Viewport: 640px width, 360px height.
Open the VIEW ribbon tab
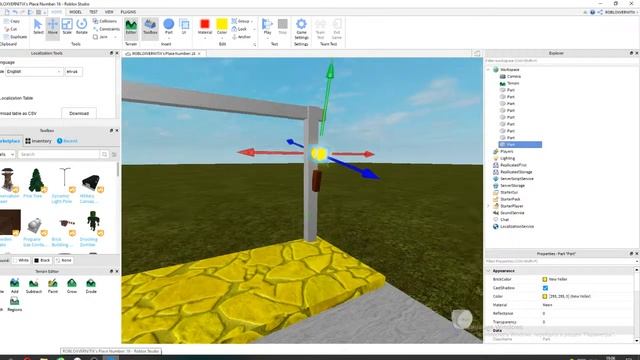[109, 12]
